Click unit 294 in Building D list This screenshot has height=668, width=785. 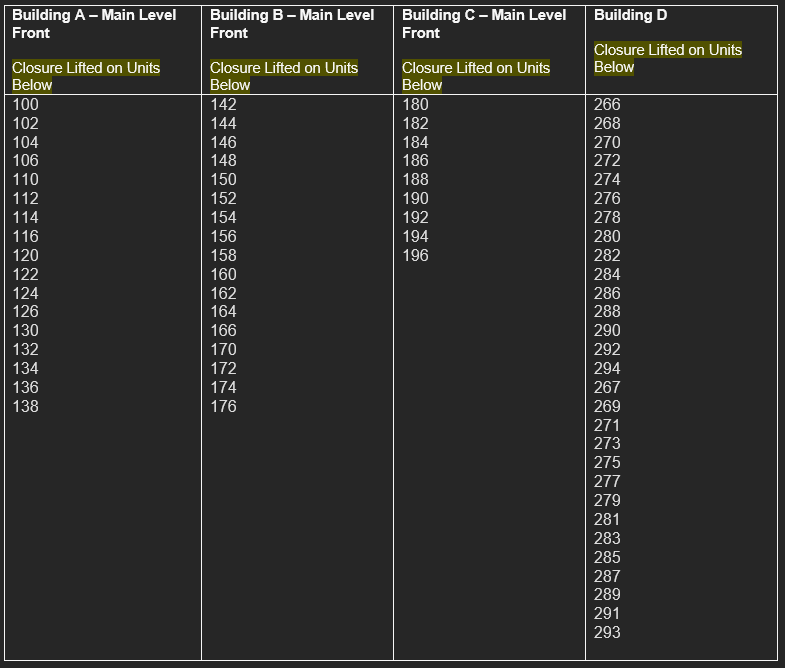pos(607,368)
